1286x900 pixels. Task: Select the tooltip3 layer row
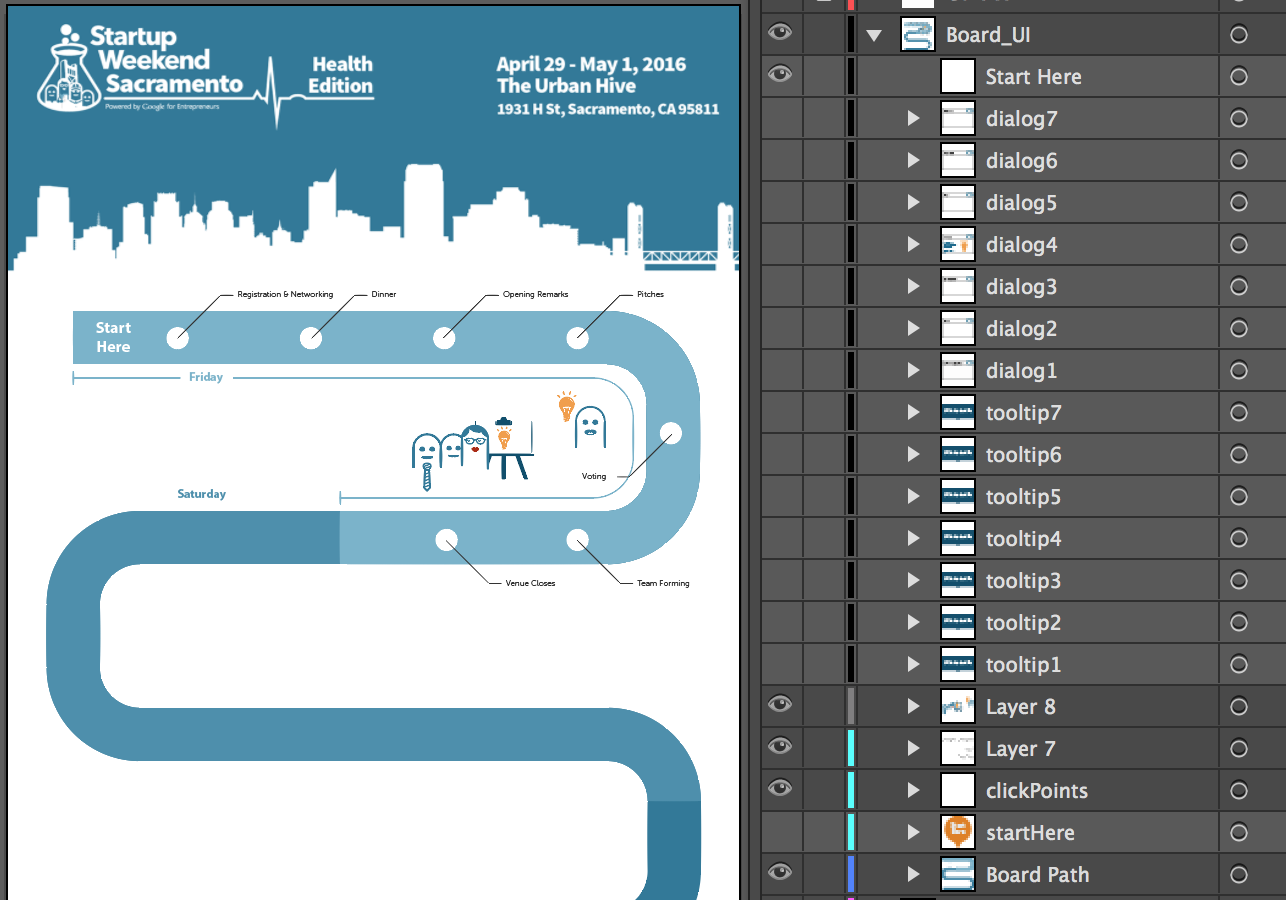(1023, 581)
